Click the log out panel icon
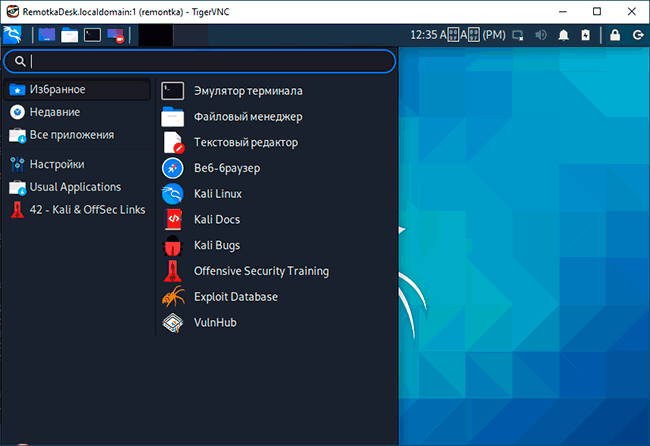The width and height of the screenshot is (650, 446). pyautogui.click(x=638, y=35)
